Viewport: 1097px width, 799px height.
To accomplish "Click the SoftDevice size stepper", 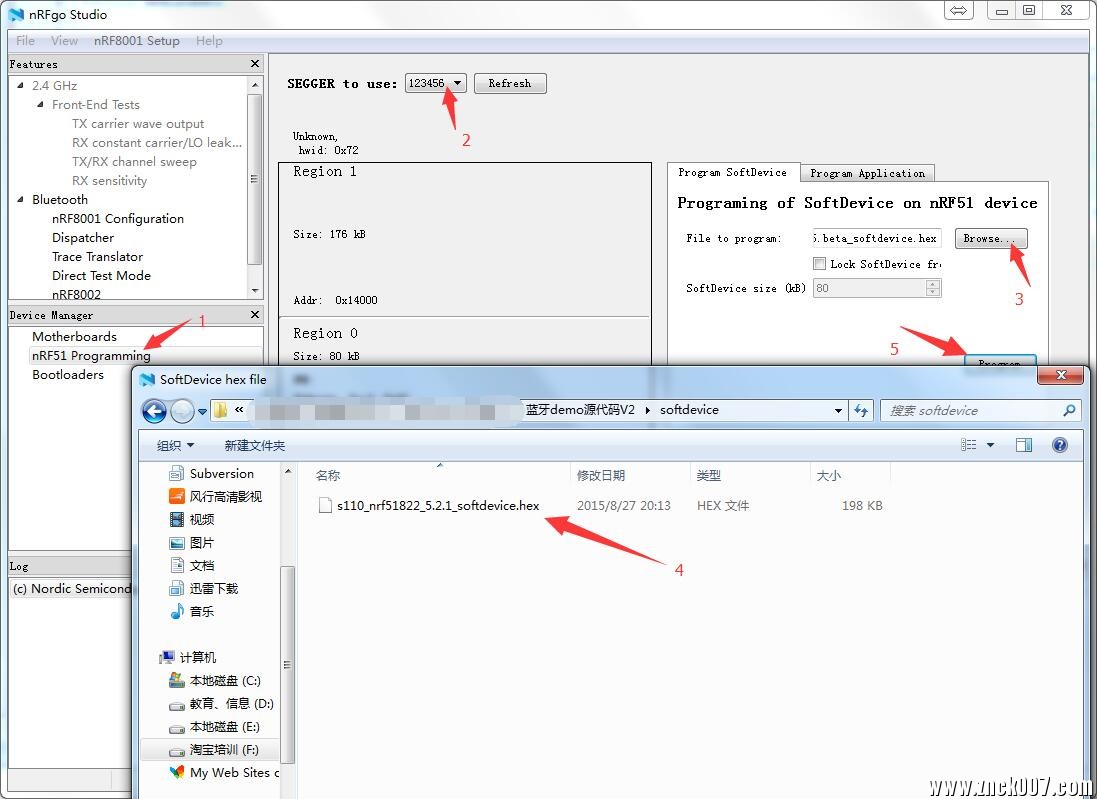I will 933,288.
